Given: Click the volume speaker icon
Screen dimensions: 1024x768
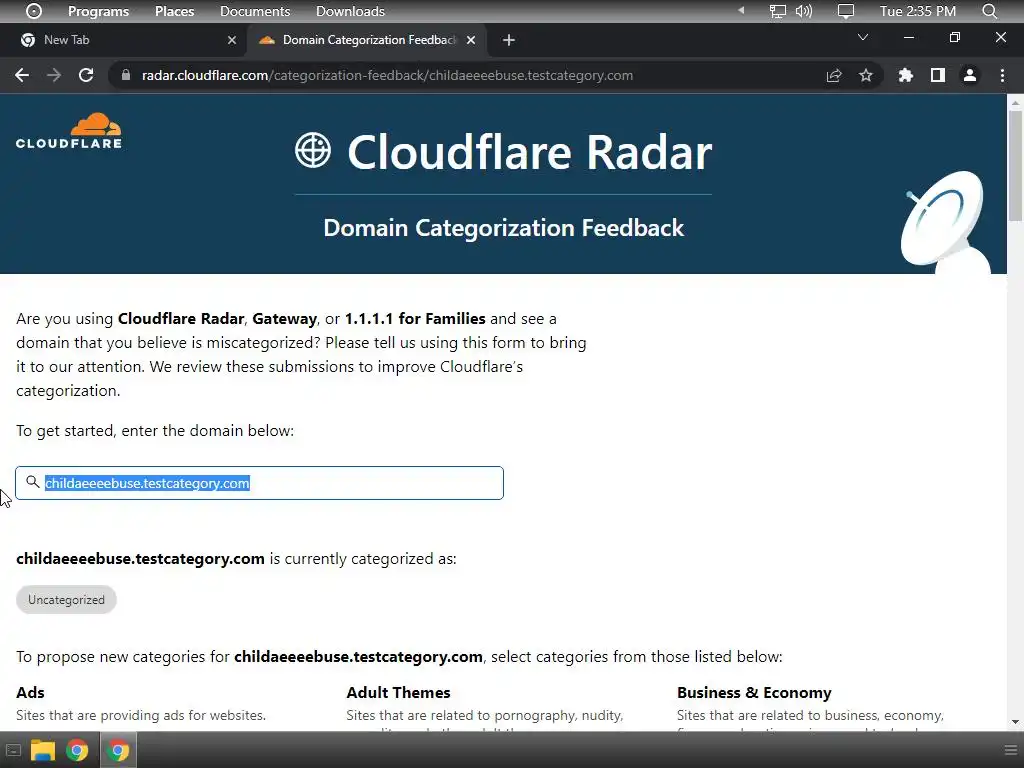Looking at the screenshot, I should (804, 11).
